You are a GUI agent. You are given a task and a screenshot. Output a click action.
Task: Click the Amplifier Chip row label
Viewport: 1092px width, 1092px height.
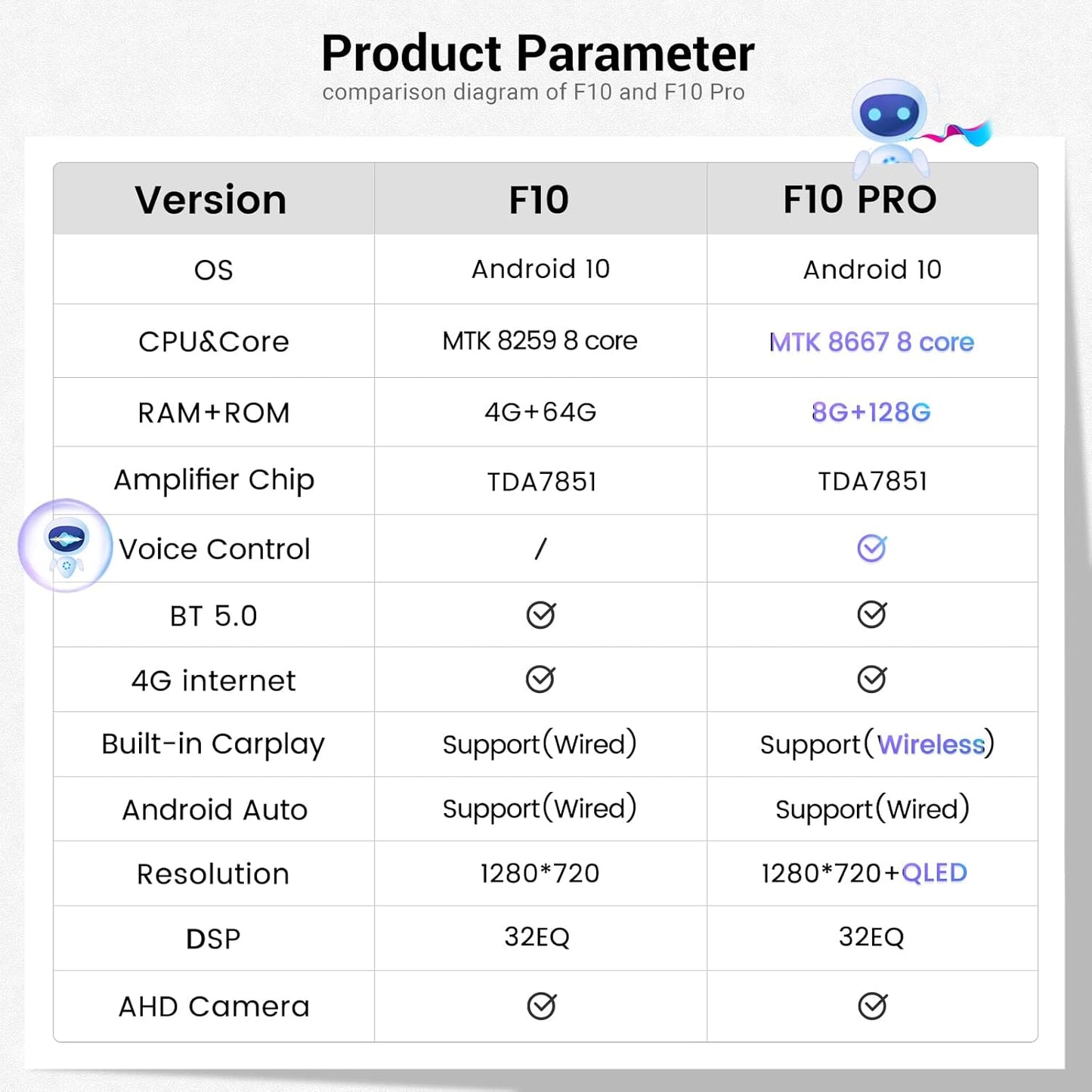[x=214, y=480]
